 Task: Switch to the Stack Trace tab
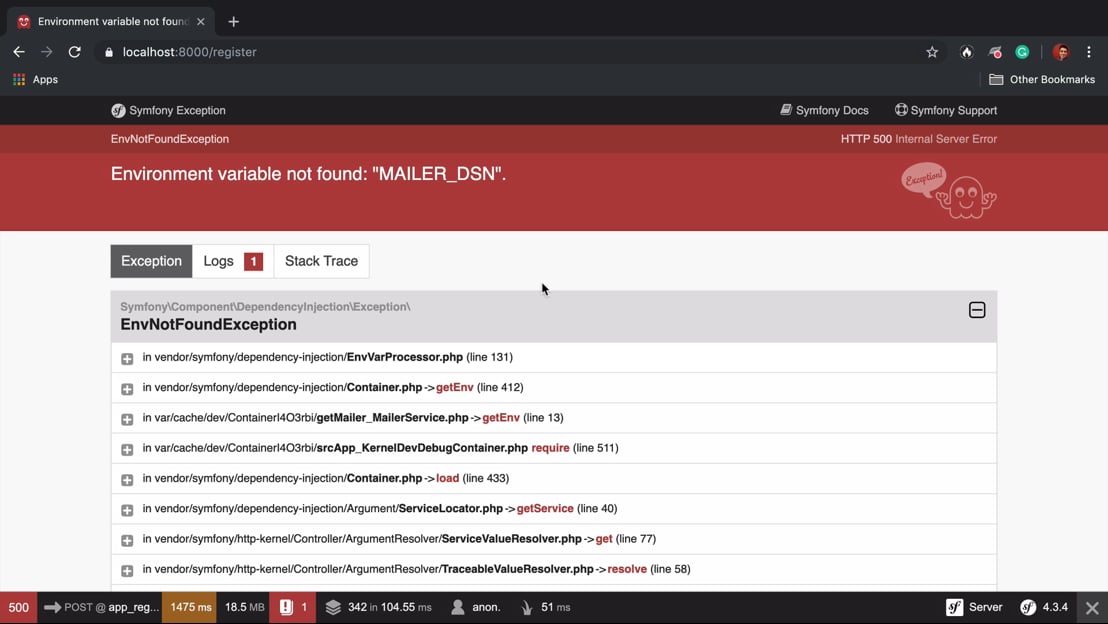(x=322, y=261)
